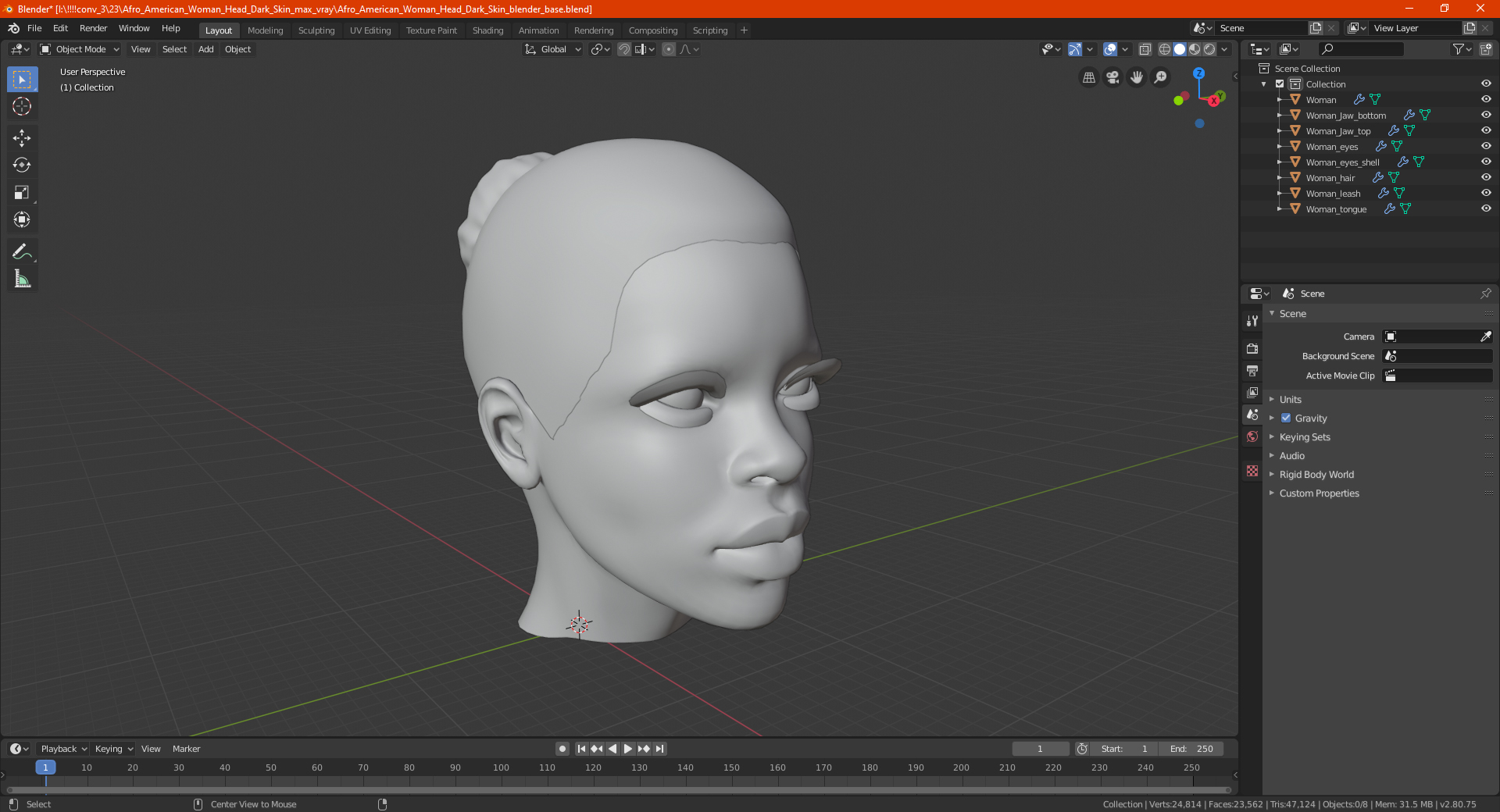1500x812 pixels.
Task: Activate the Transform tool
Action: 22,220
